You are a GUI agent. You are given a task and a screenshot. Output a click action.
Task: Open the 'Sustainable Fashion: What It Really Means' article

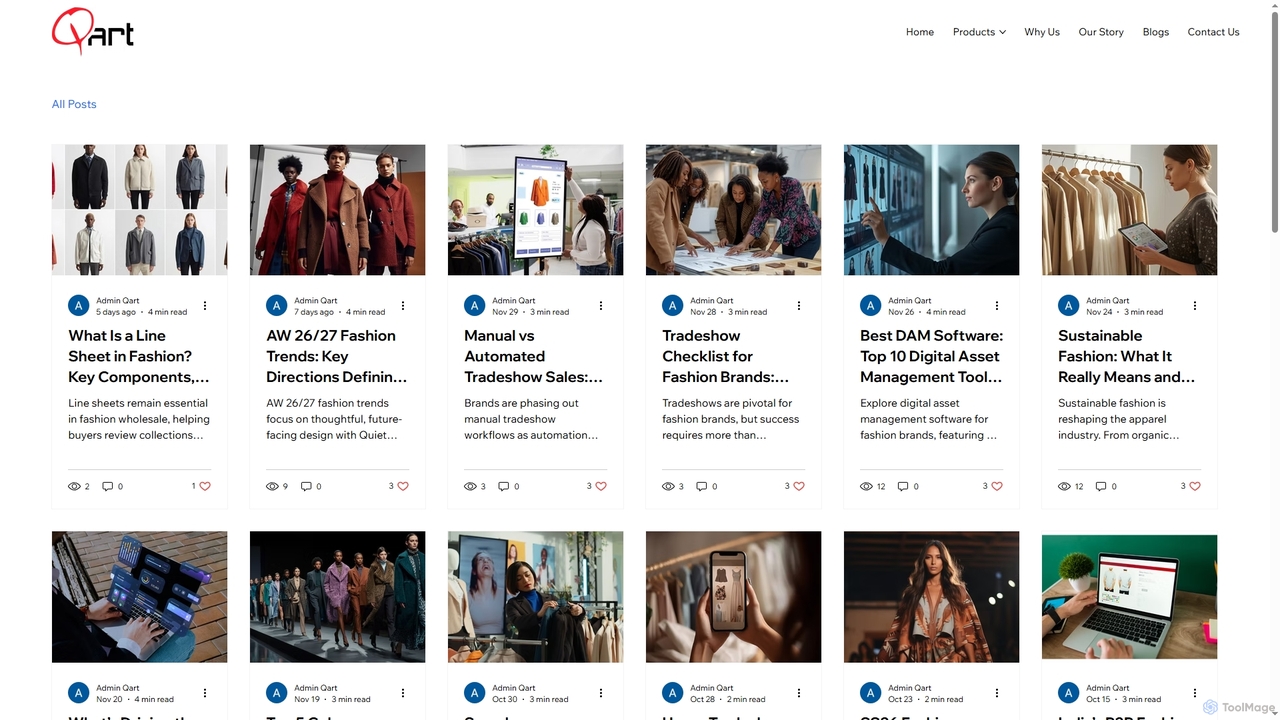[1129, 356]
